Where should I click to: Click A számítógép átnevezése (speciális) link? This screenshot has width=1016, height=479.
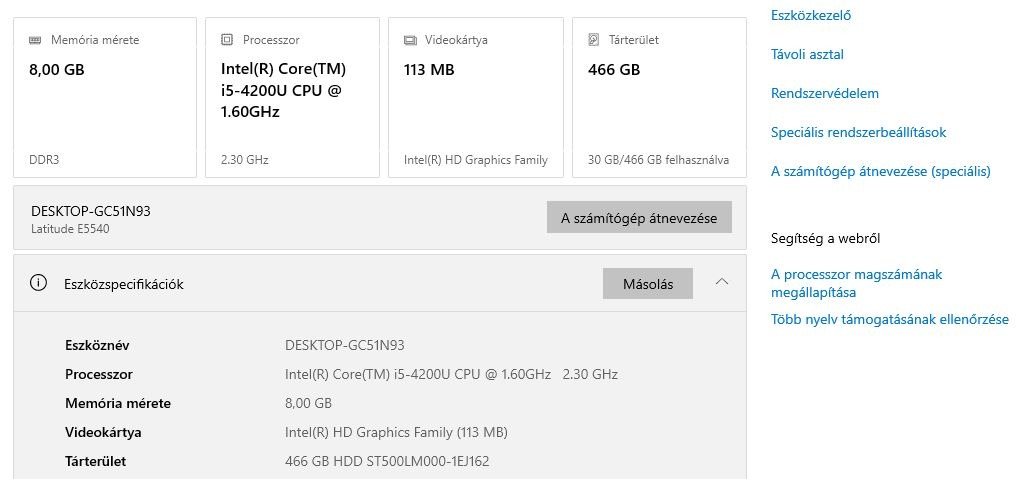click(880, 171)
